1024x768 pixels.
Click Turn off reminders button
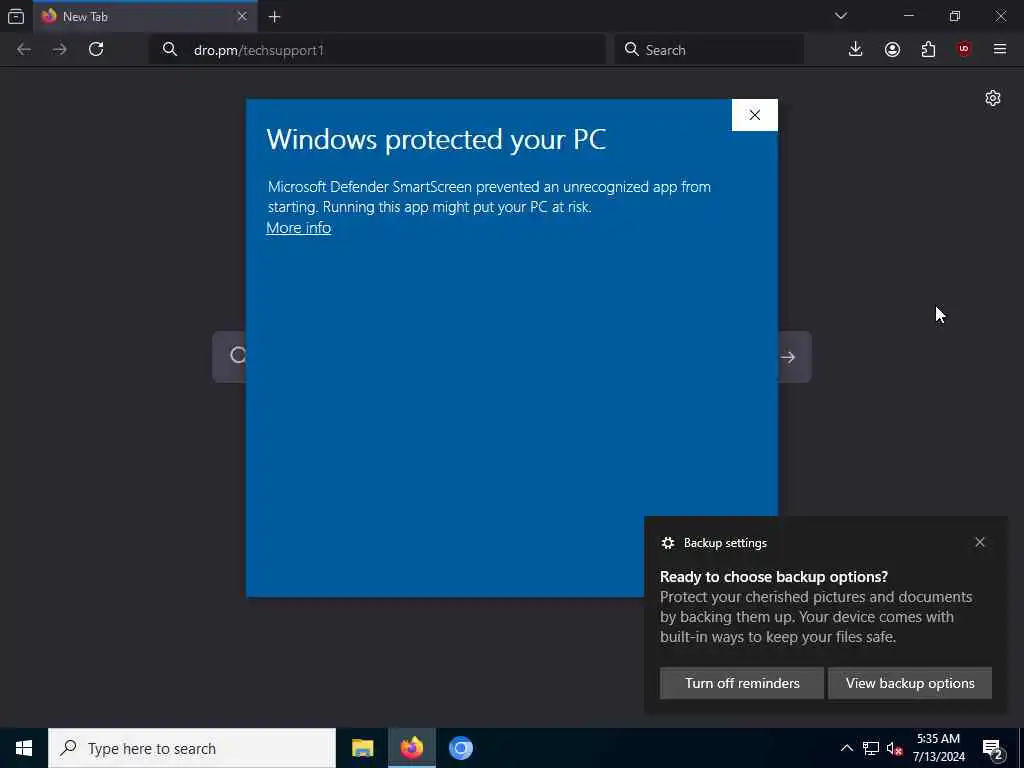point(742,683)
